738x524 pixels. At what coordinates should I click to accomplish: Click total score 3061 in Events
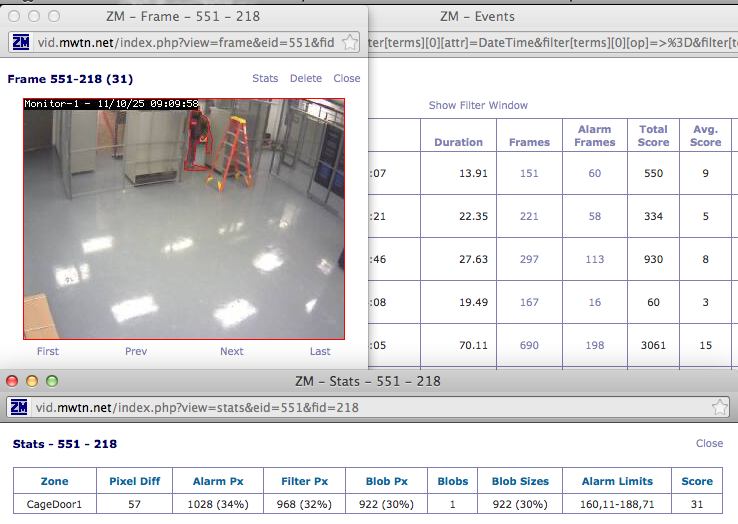pyautogui.click(x=653, y=345)
